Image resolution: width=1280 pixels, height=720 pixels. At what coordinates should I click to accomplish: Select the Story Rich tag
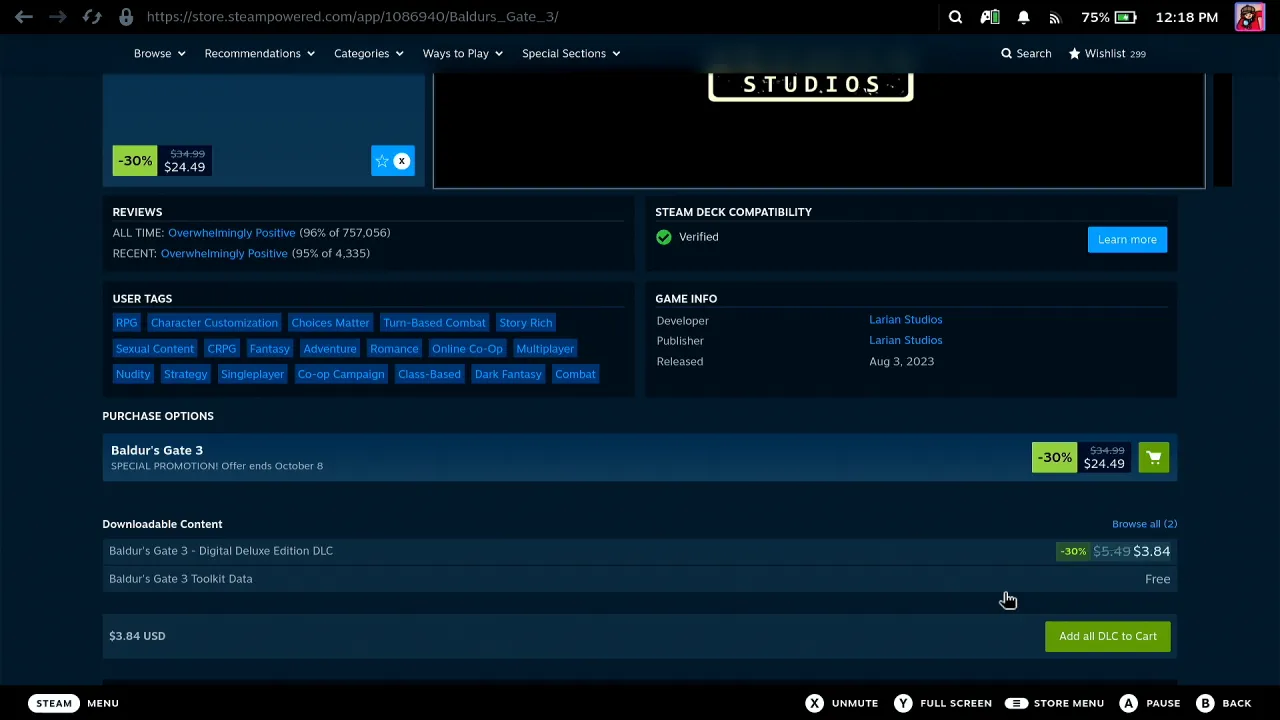point(525,323)
